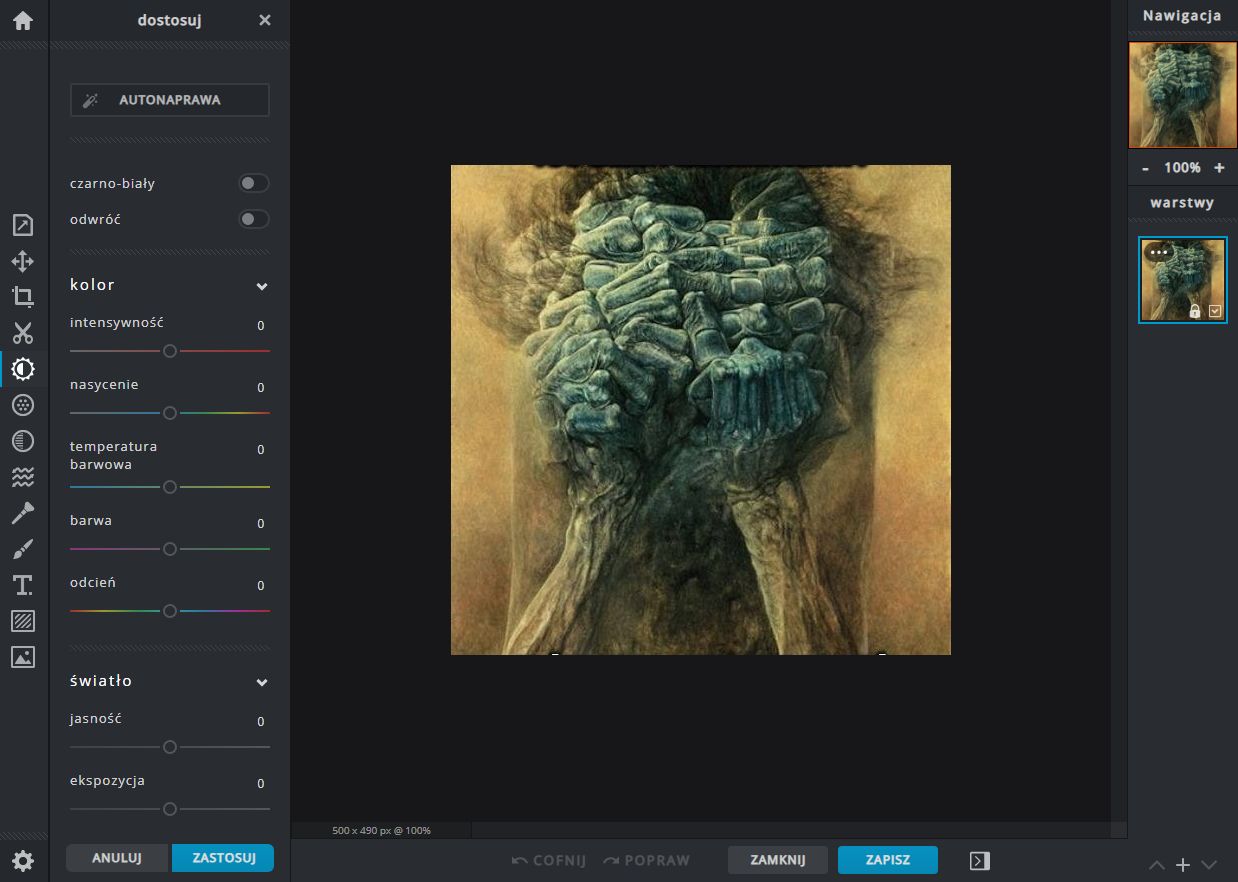
Task: Move layer up with arrow
Action: (1157, 865)
